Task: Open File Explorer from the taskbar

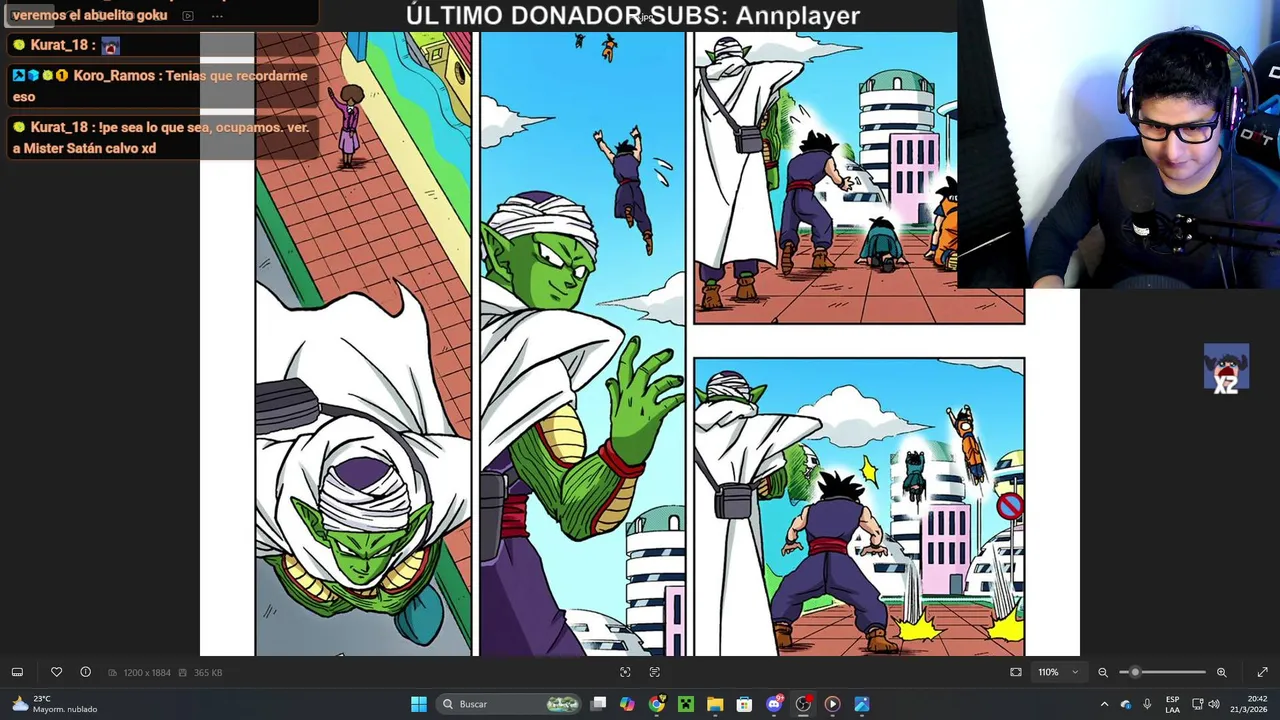Action: tap(715, 704)
